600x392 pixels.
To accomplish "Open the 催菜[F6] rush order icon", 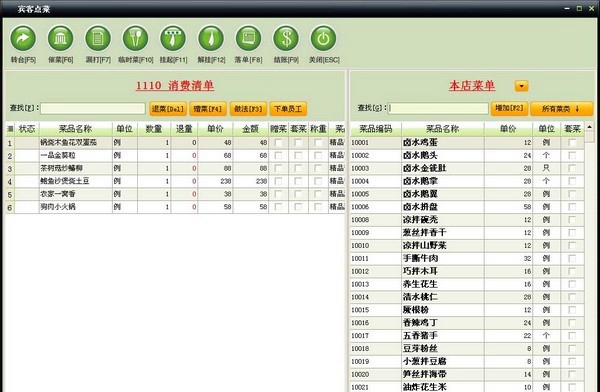I will 60,38.
